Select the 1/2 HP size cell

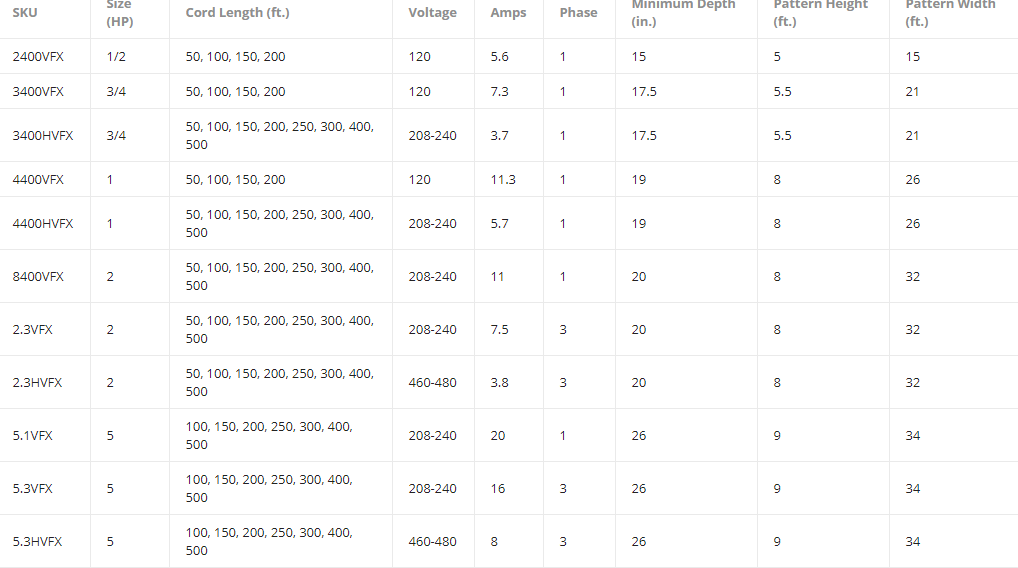point(116,57)
